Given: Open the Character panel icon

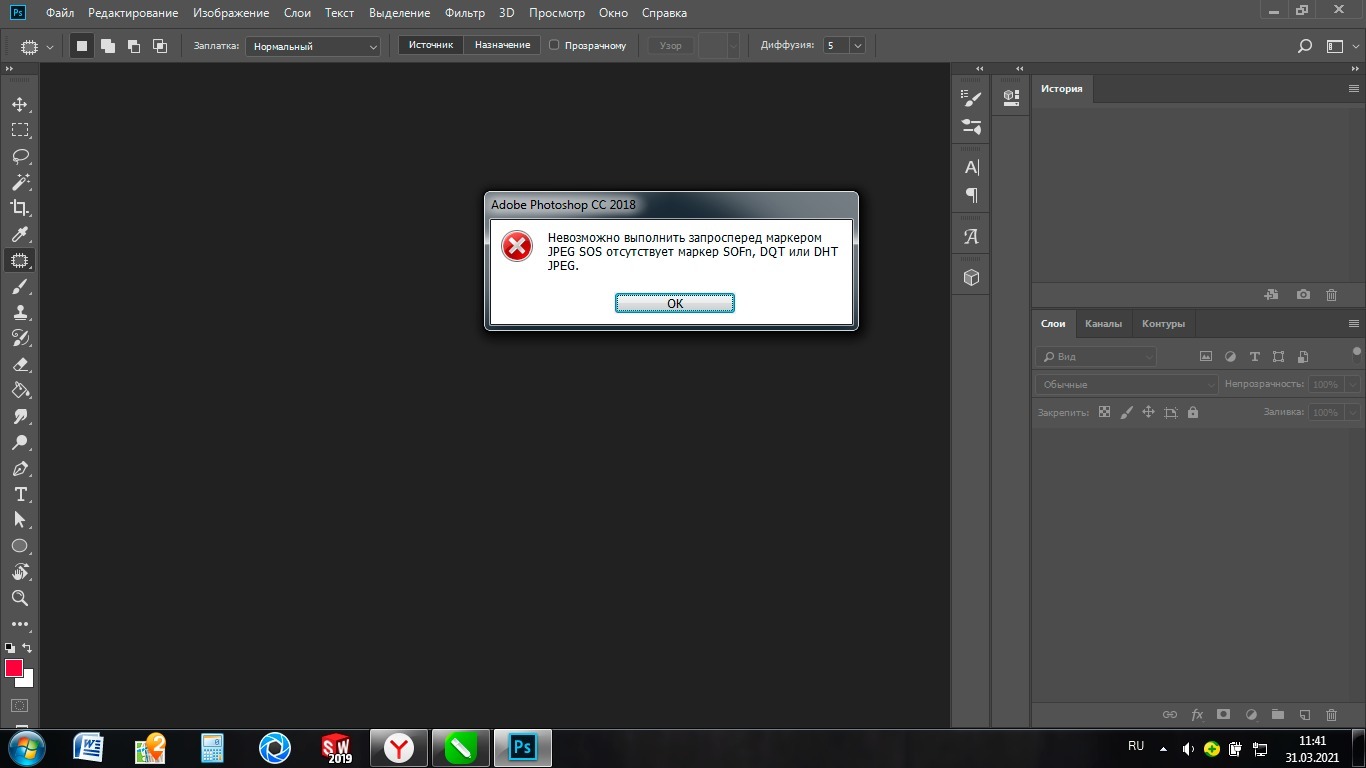Looking at the screenshot, I should (971, 167).
